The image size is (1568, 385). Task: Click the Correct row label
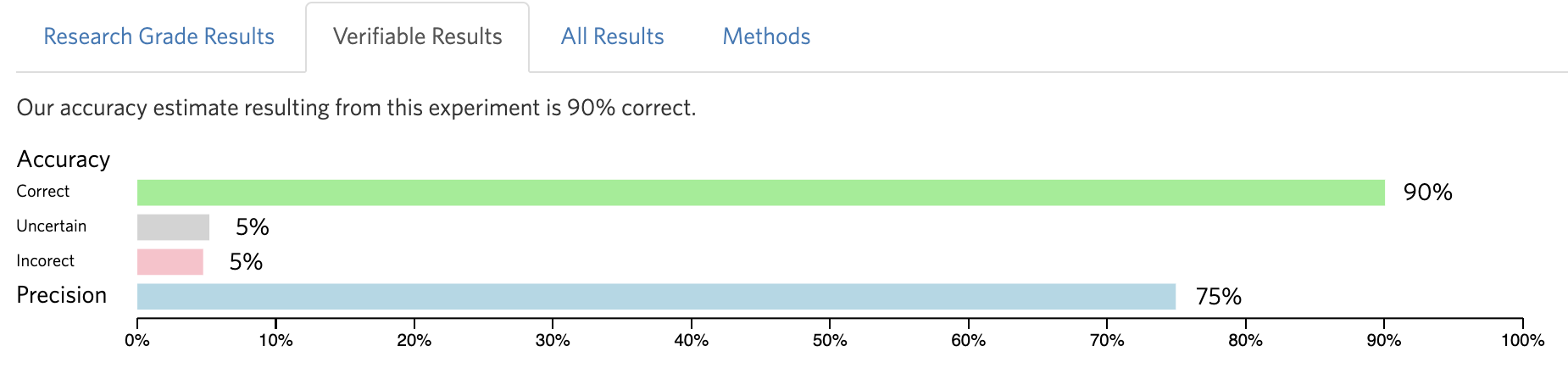[43, 192]
